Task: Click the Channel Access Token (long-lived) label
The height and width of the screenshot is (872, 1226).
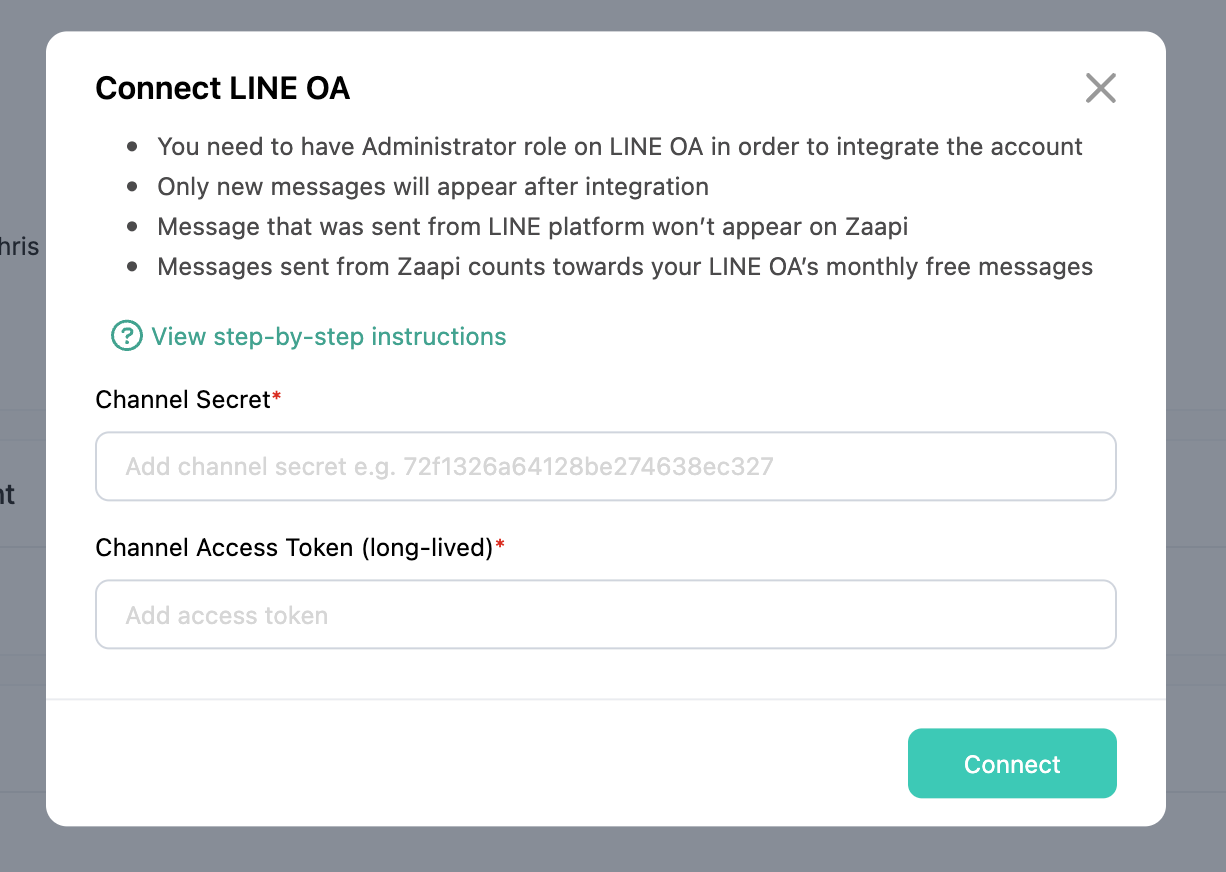Action: click(295, 548)
